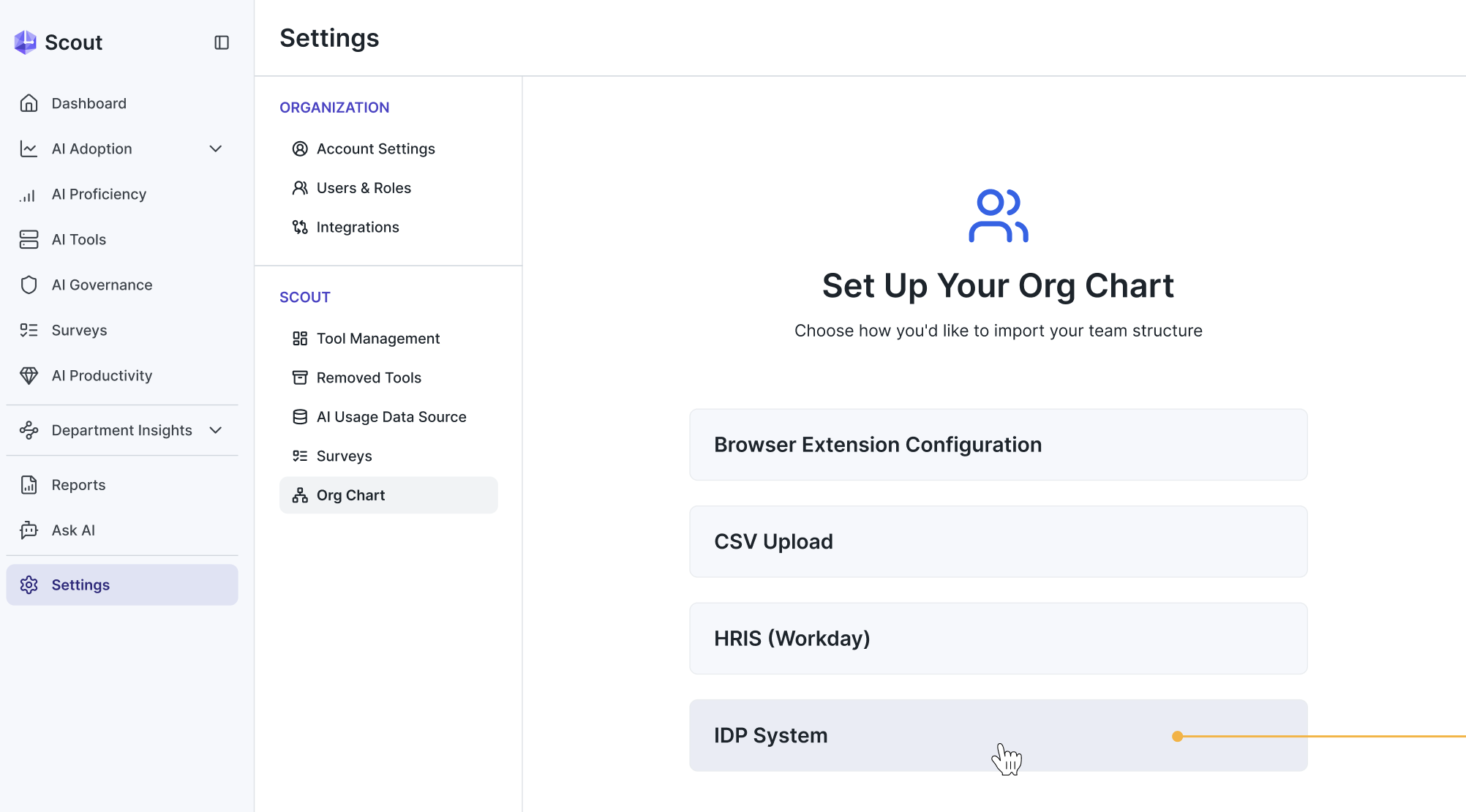Go to Users & Roles

coord(364,188)
